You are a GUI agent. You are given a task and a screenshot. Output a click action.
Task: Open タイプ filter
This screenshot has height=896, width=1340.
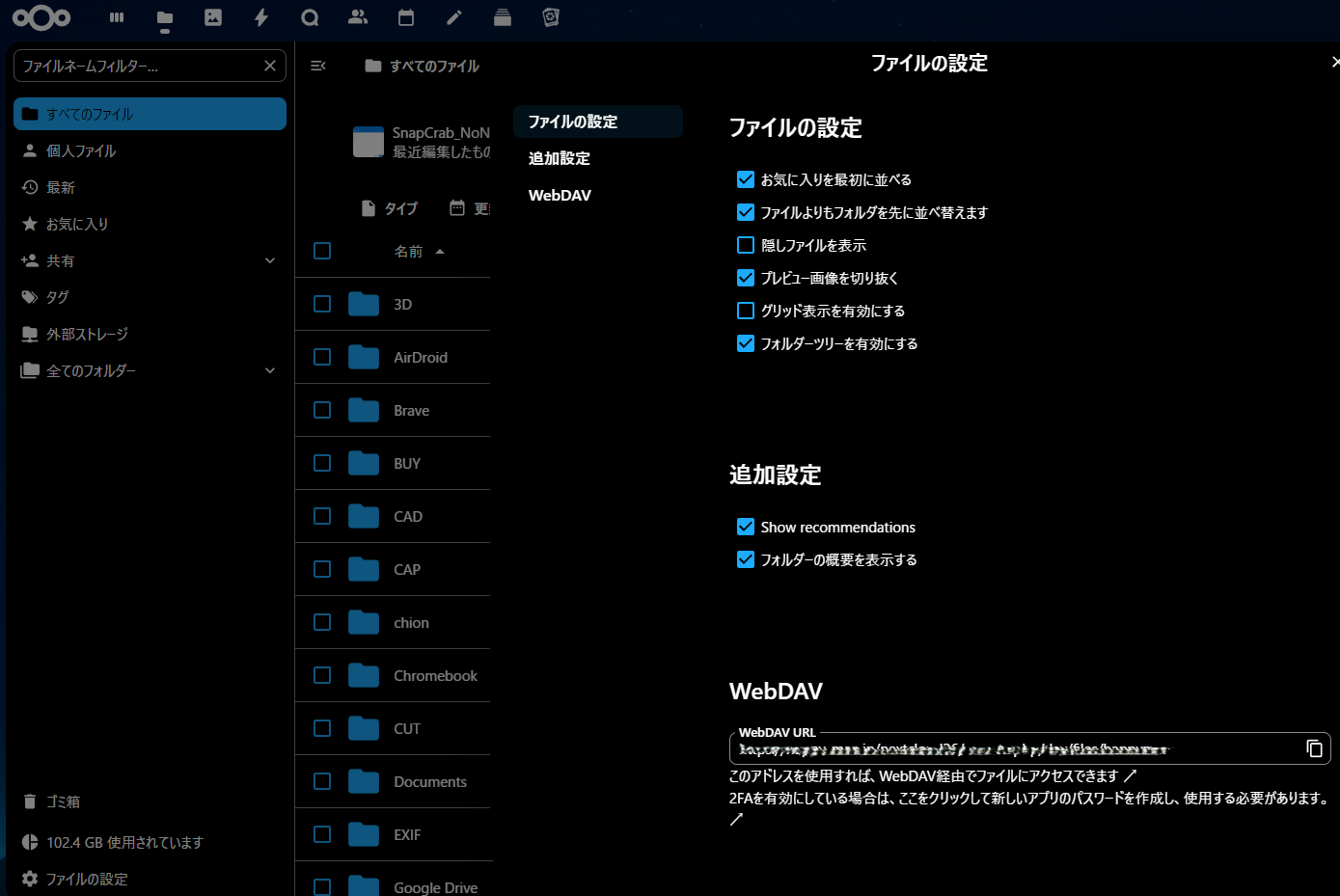tap(390, 208)
